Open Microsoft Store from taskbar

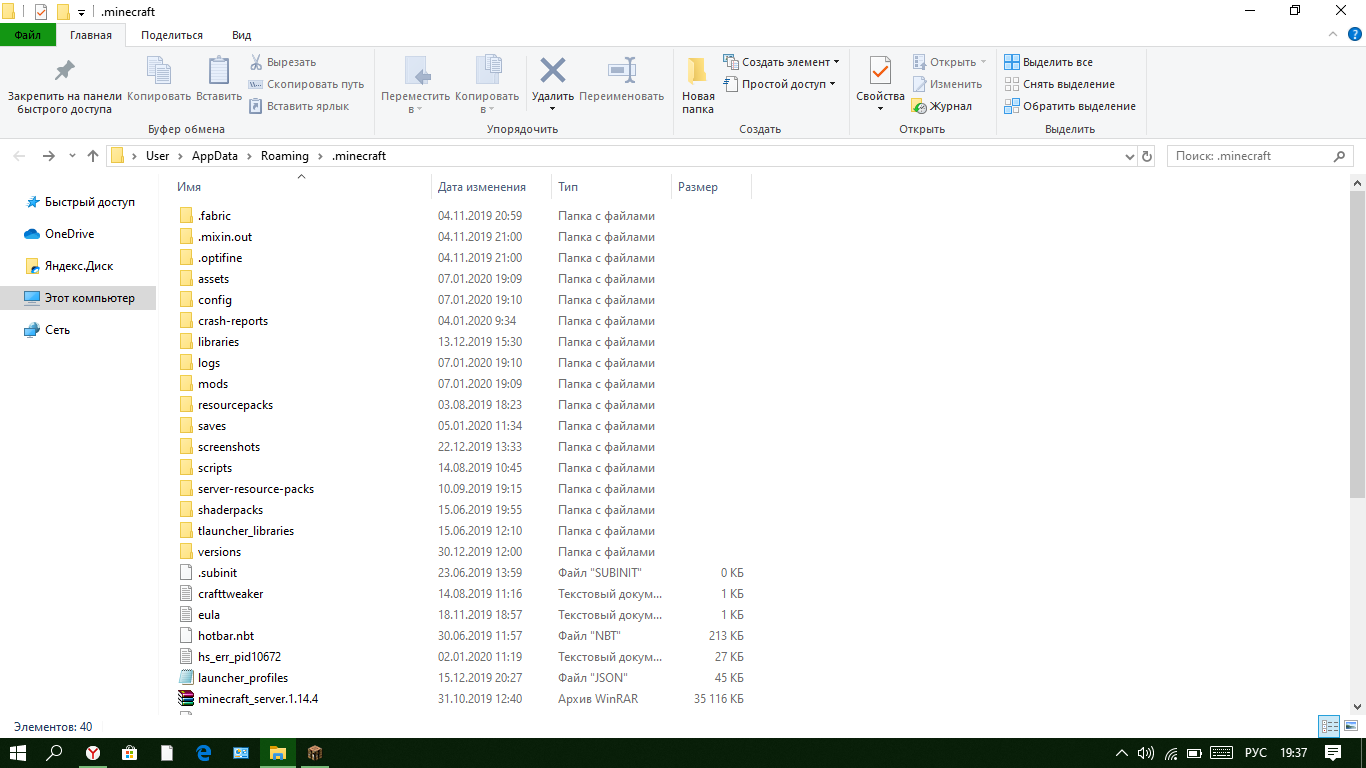coord(129,753)
